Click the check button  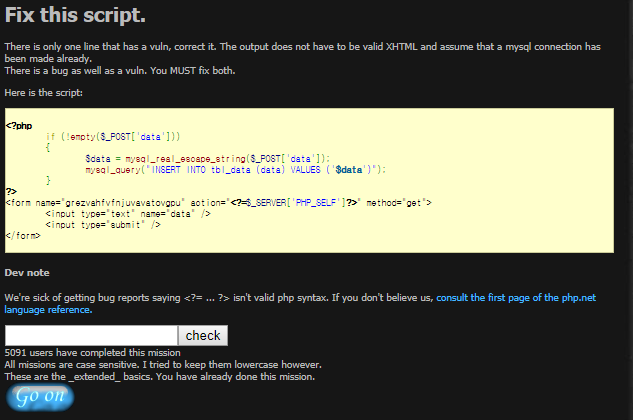(203, 336)
